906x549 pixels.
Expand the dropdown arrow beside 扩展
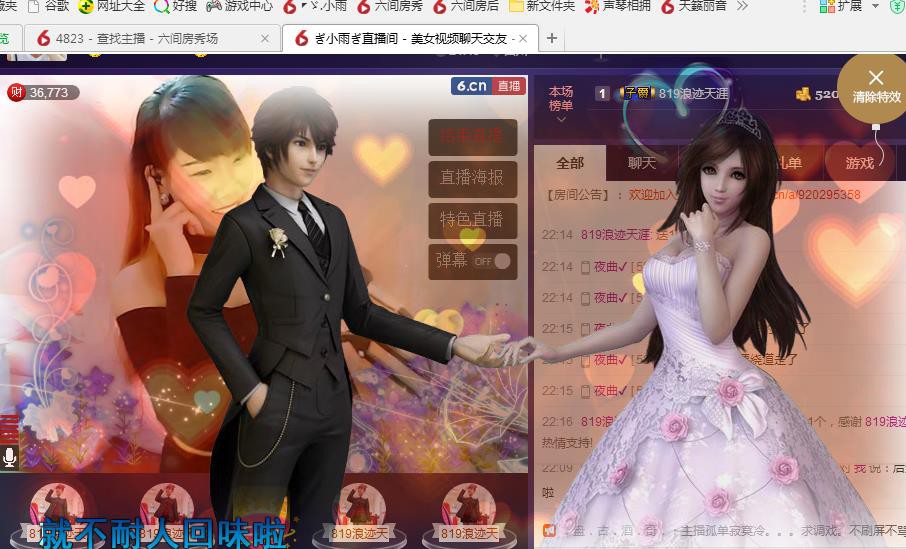point(875,6)
